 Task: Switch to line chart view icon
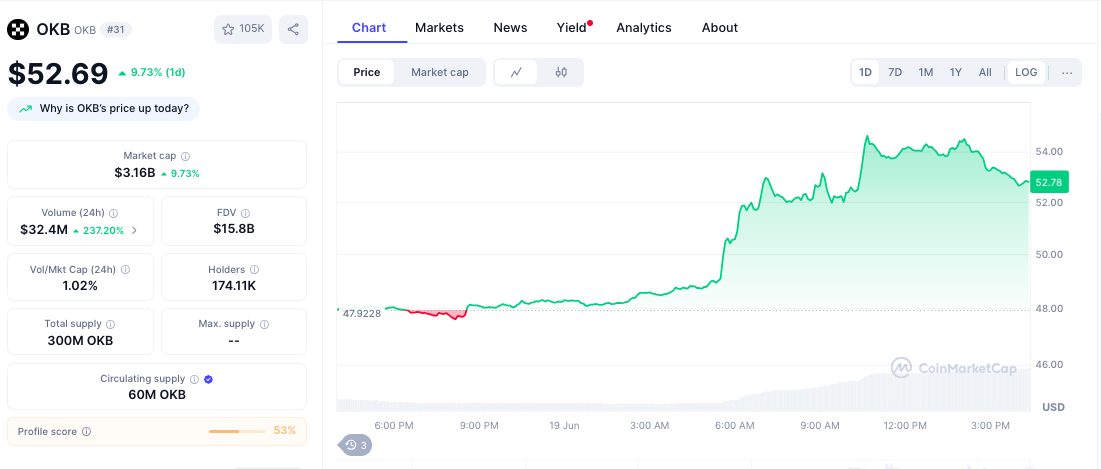(x=516, y=72)
